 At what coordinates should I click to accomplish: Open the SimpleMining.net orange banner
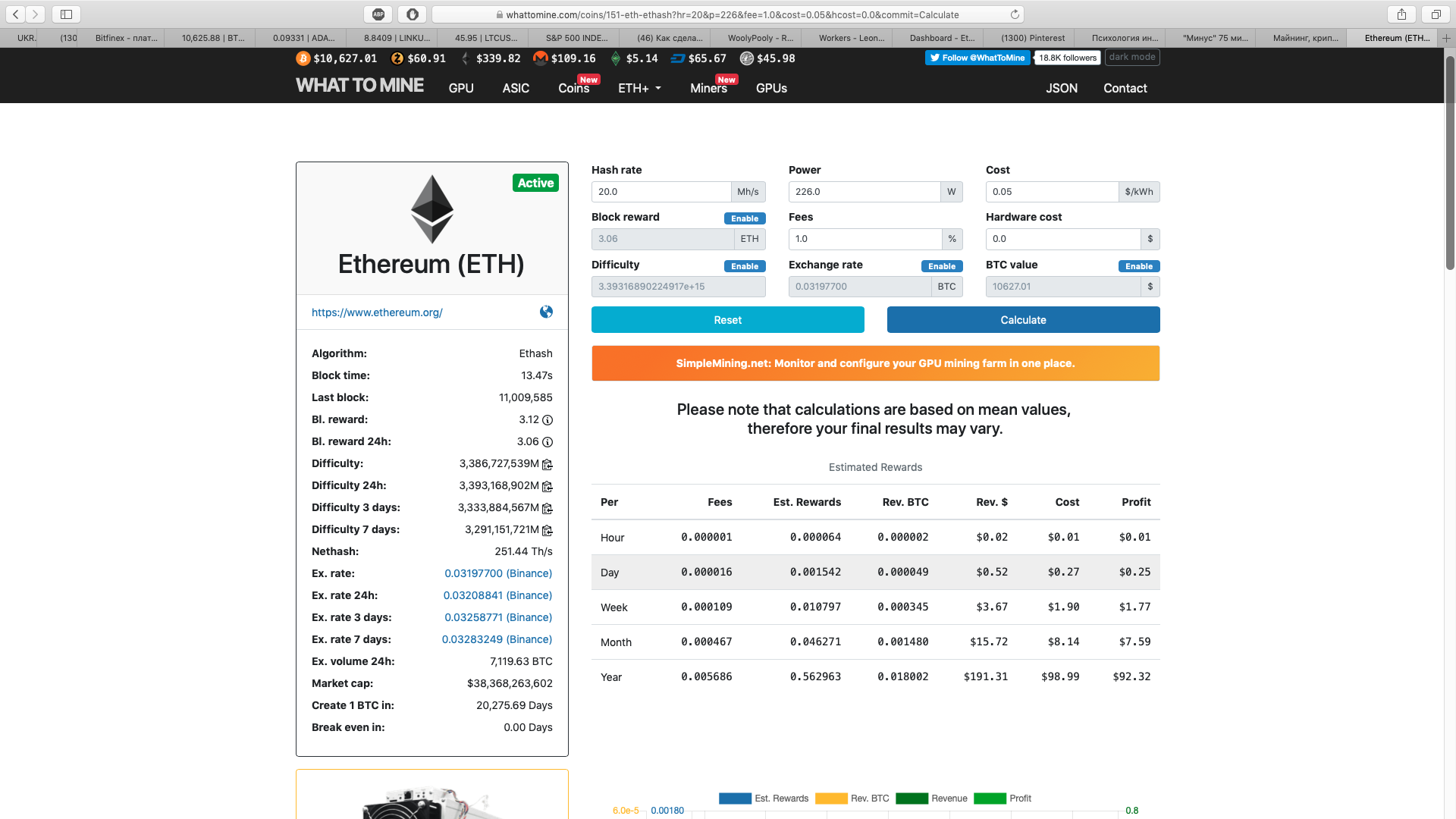(x=875, y=363)
